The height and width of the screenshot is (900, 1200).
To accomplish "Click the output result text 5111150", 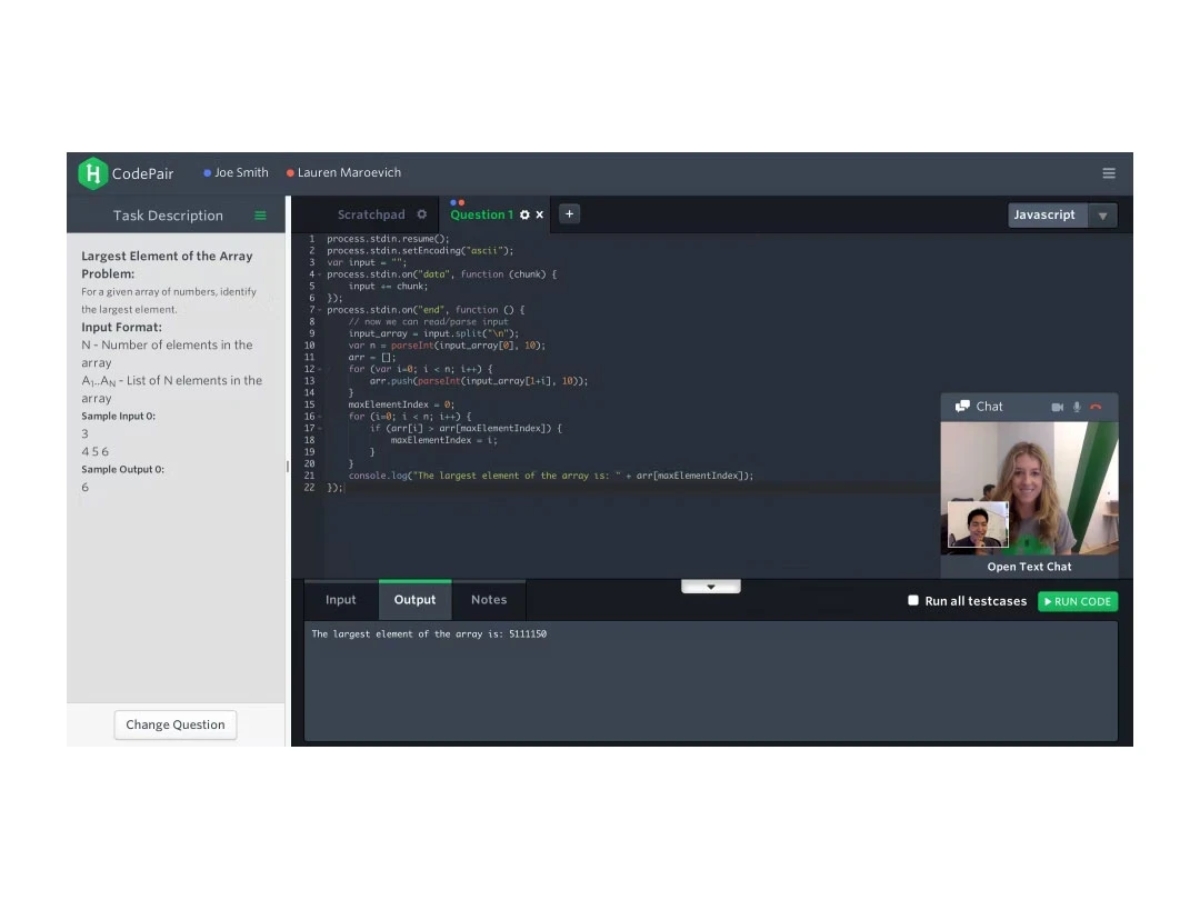I will [x=527, y=634].
